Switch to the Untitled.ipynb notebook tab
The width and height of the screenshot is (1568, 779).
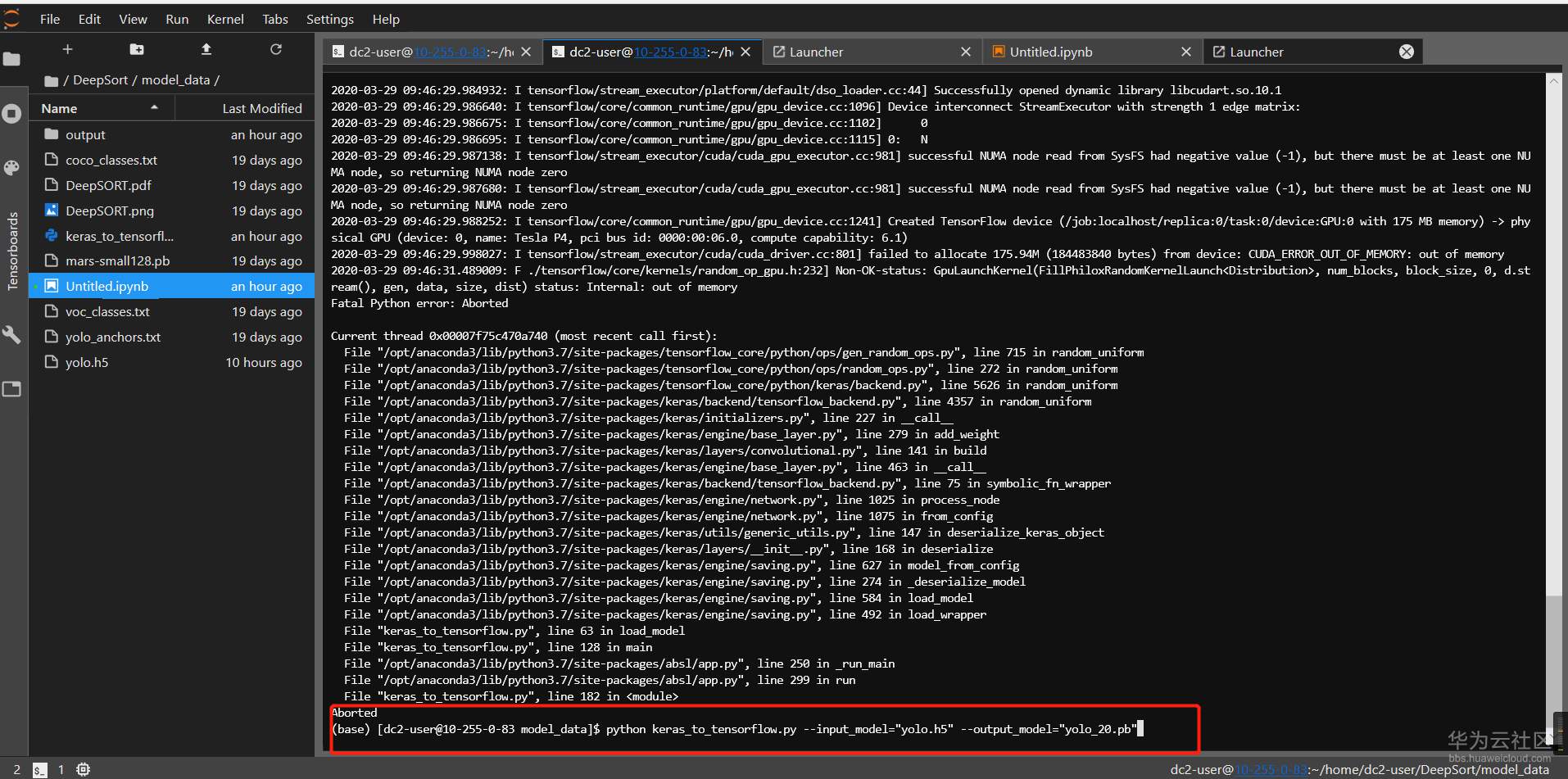click(1093, 52)
